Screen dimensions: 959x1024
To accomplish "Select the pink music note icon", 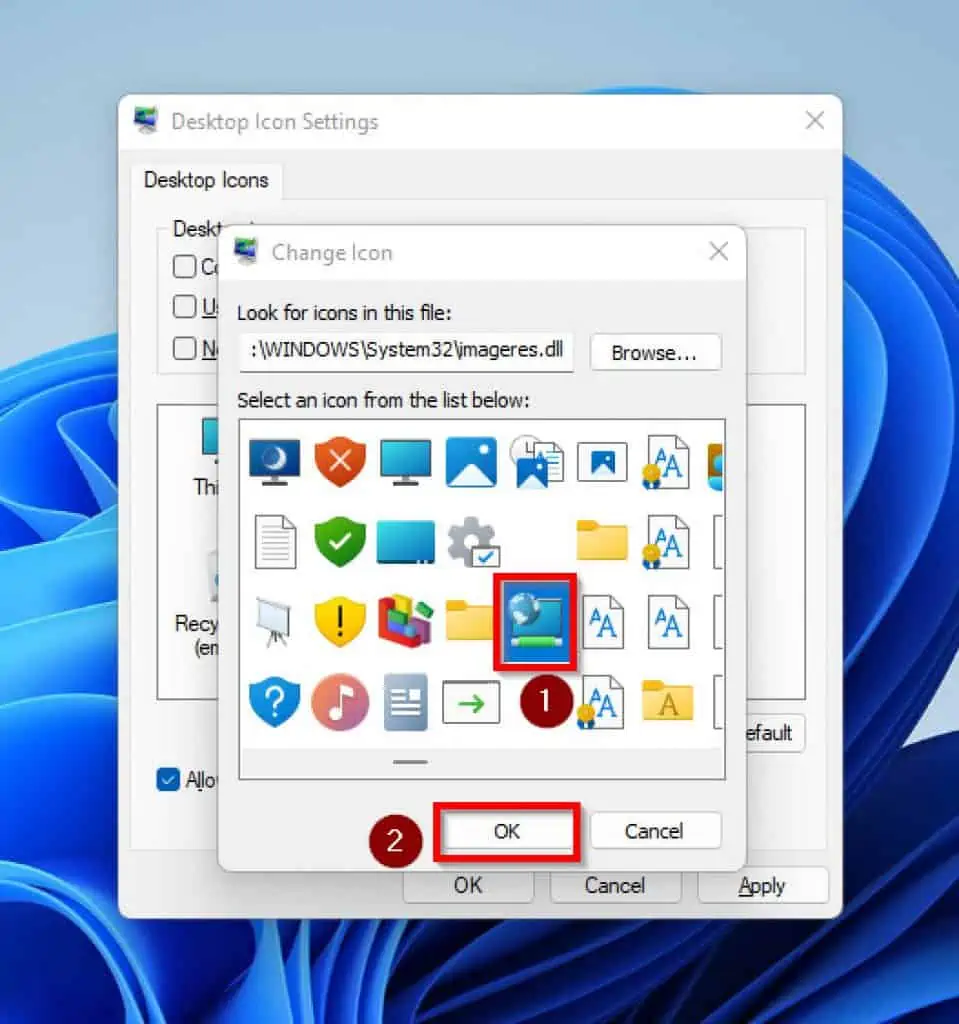I will [339, 702].
